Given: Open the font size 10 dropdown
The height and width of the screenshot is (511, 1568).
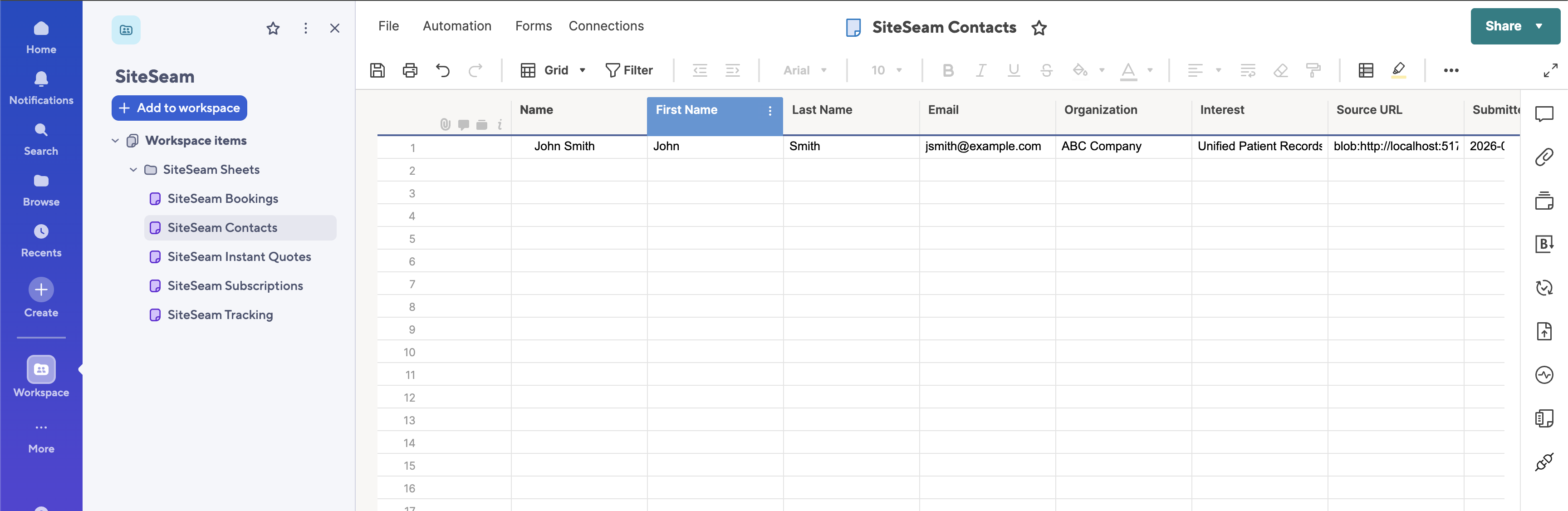Looking at the screenshot, I should (886, 70).
